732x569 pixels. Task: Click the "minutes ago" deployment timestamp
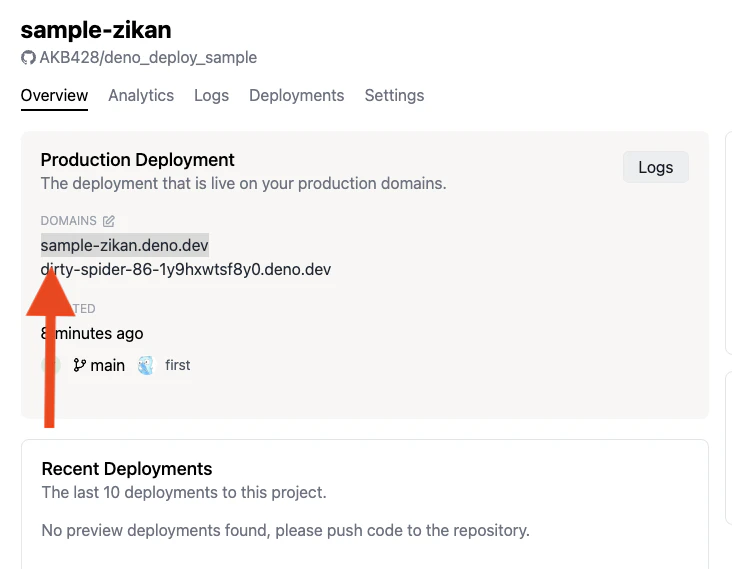(x=92, y=333)
